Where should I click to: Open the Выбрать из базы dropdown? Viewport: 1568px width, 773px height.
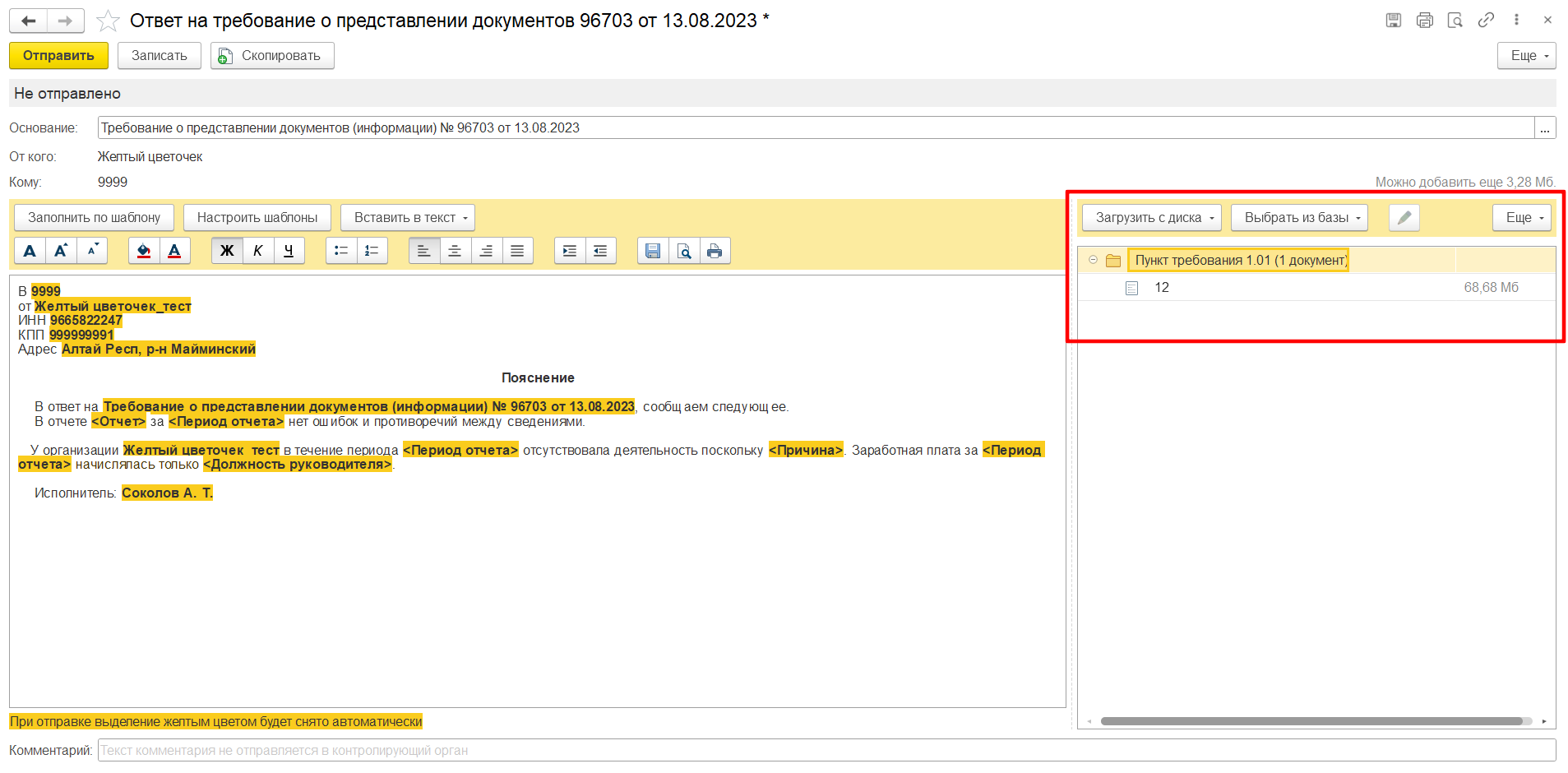click(x=1299, y=218)
